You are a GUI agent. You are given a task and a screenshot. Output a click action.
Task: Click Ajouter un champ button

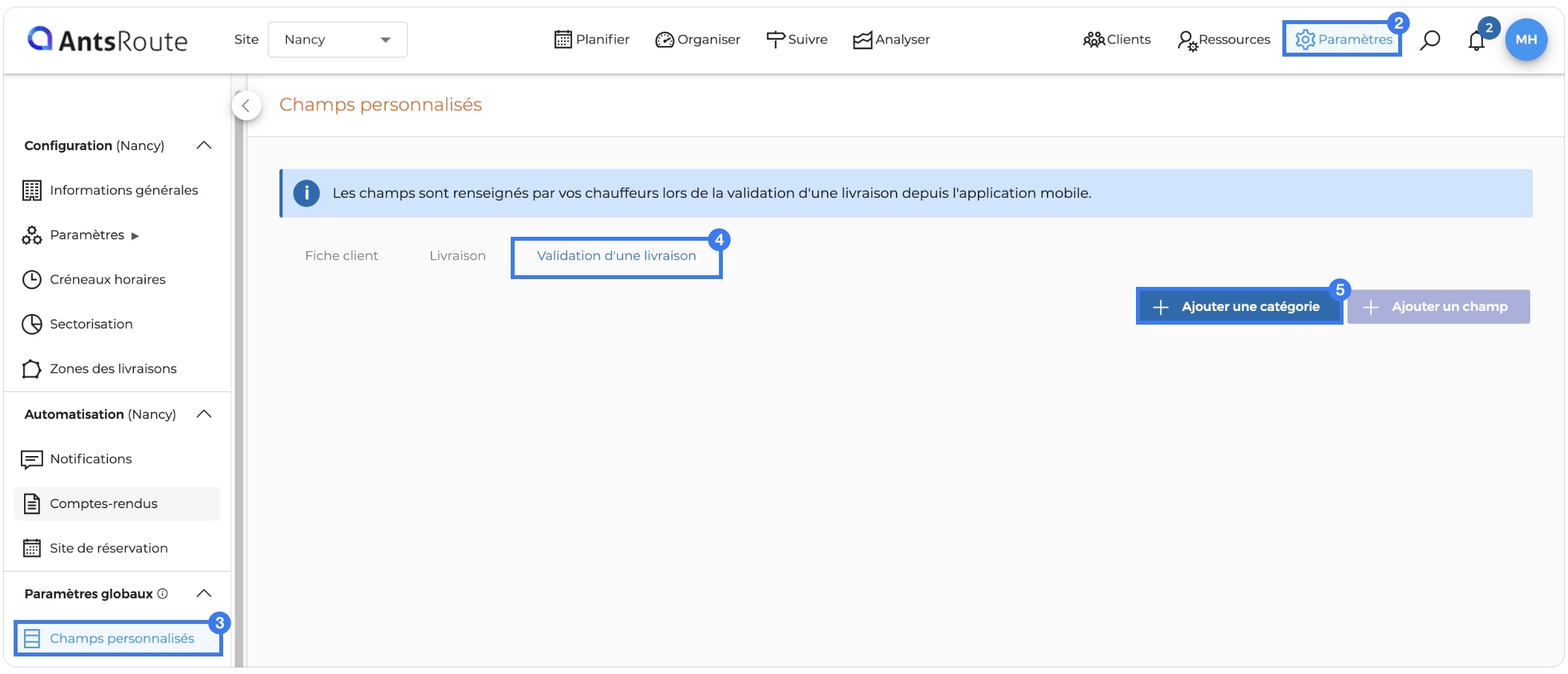pyautogui.click(x=1439, y=306)
